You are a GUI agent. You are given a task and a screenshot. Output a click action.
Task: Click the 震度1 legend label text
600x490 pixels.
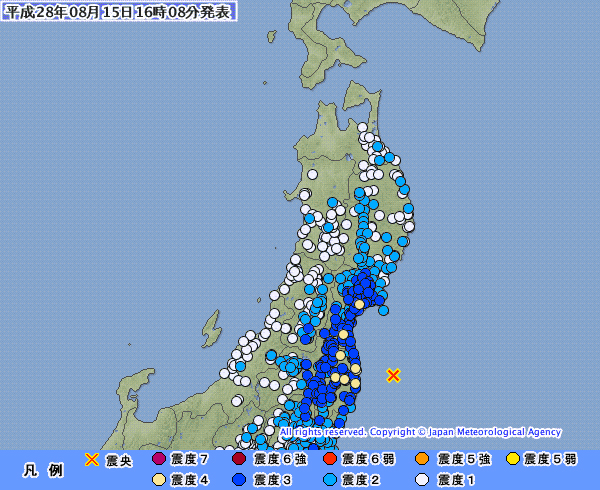[457, 480]
